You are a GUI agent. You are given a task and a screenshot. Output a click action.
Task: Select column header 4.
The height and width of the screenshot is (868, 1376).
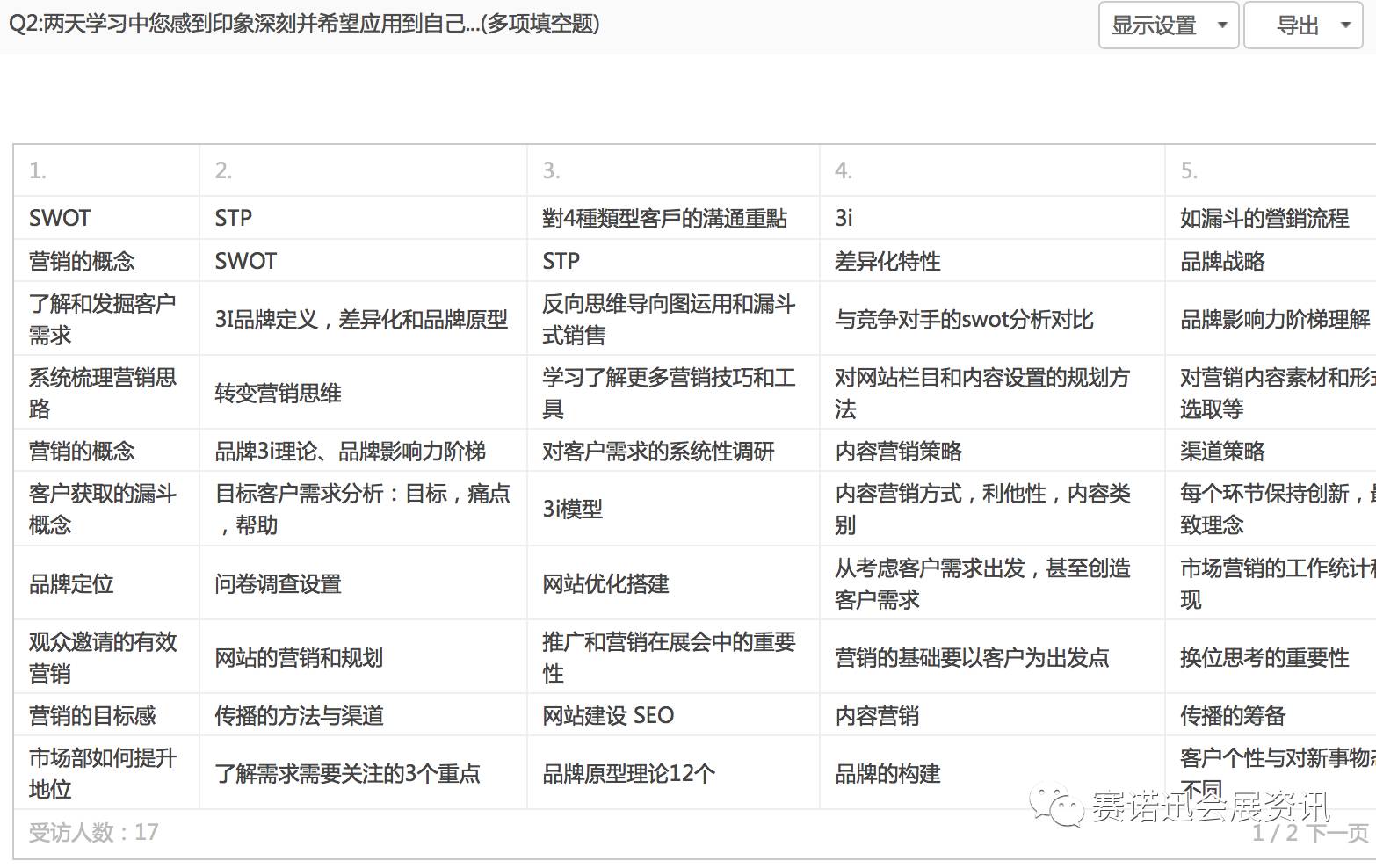(992, 170)
